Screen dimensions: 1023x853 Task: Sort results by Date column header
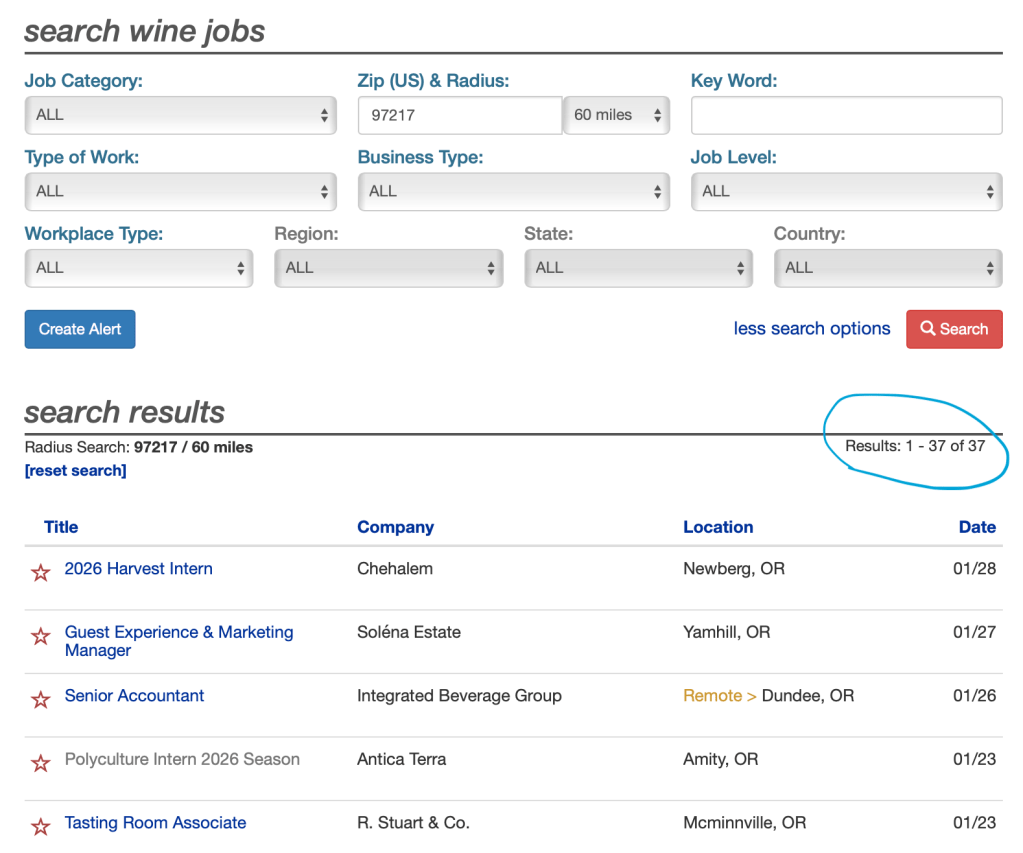[977, 527]
